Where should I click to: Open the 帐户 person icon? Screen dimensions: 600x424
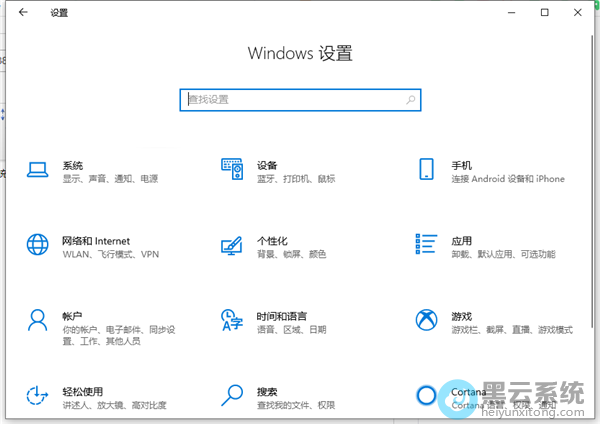38,320
